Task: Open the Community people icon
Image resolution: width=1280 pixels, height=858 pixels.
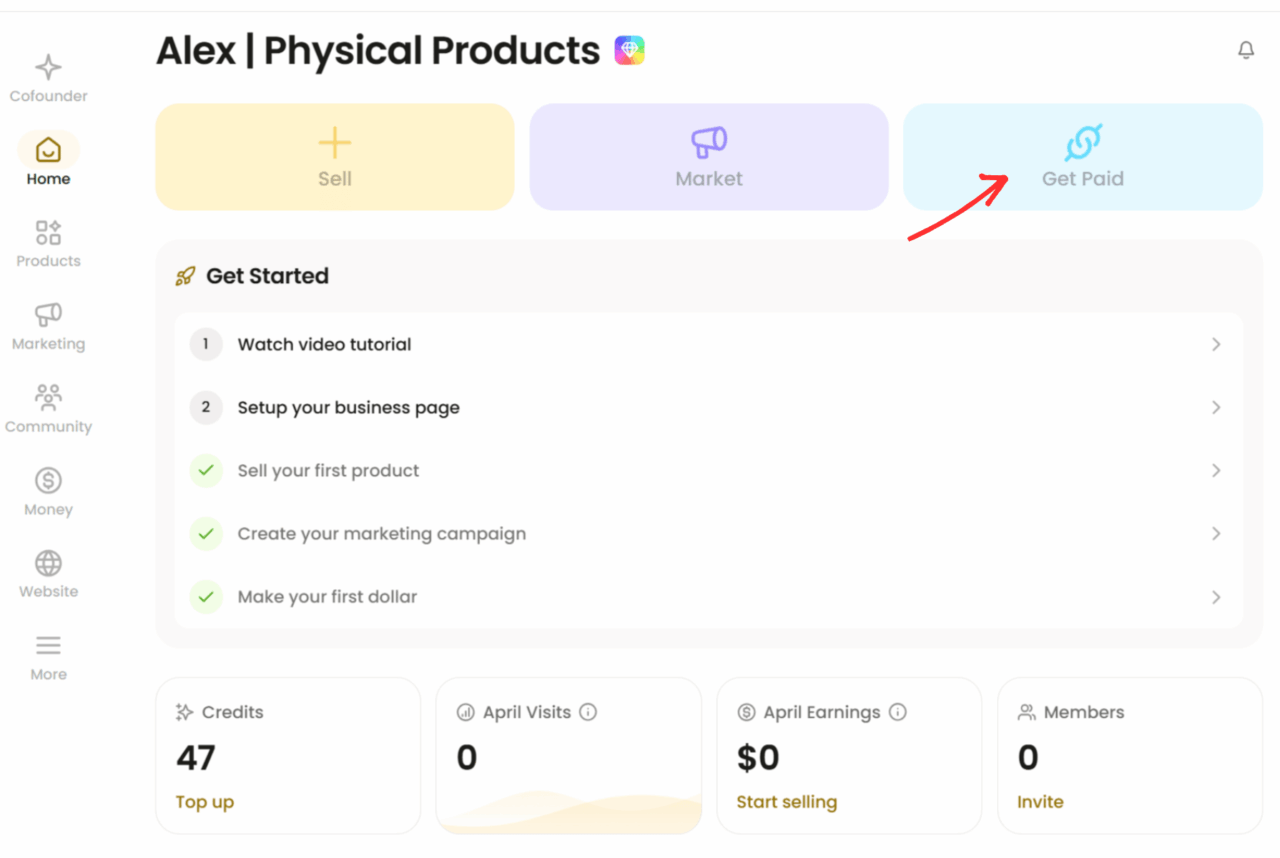Action: 48,398
